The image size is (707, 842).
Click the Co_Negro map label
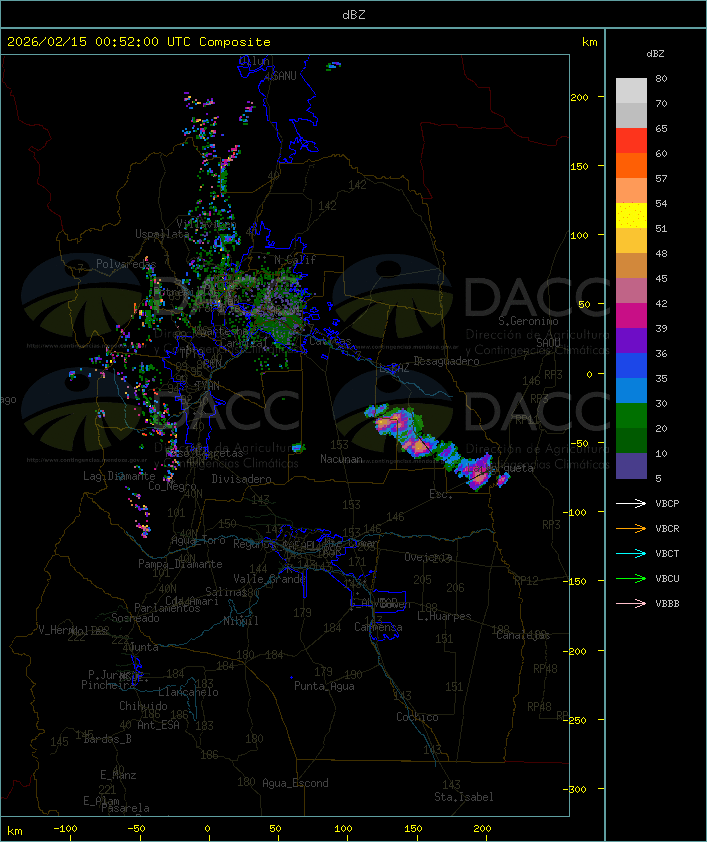(x=172, y=486)
